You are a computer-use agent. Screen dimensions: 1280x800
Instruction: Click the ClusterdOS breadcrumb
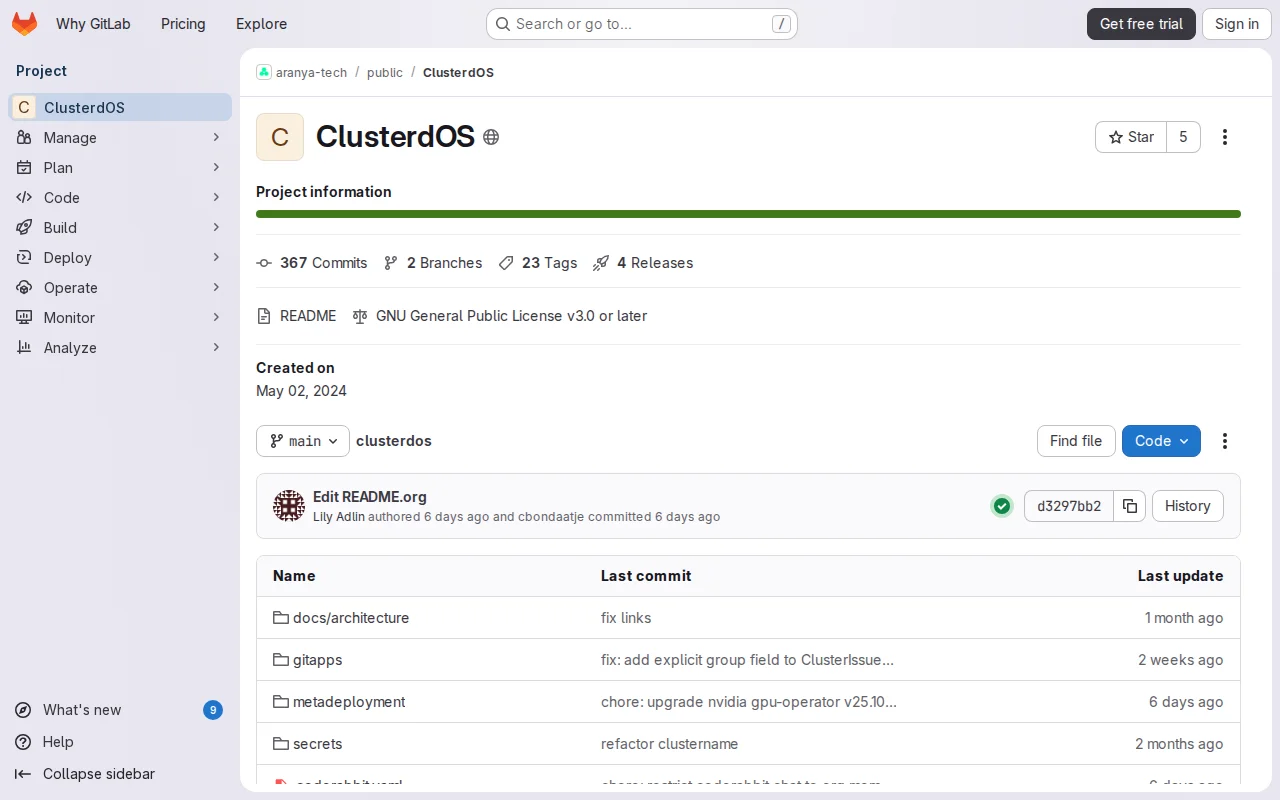tap(458, 72)
